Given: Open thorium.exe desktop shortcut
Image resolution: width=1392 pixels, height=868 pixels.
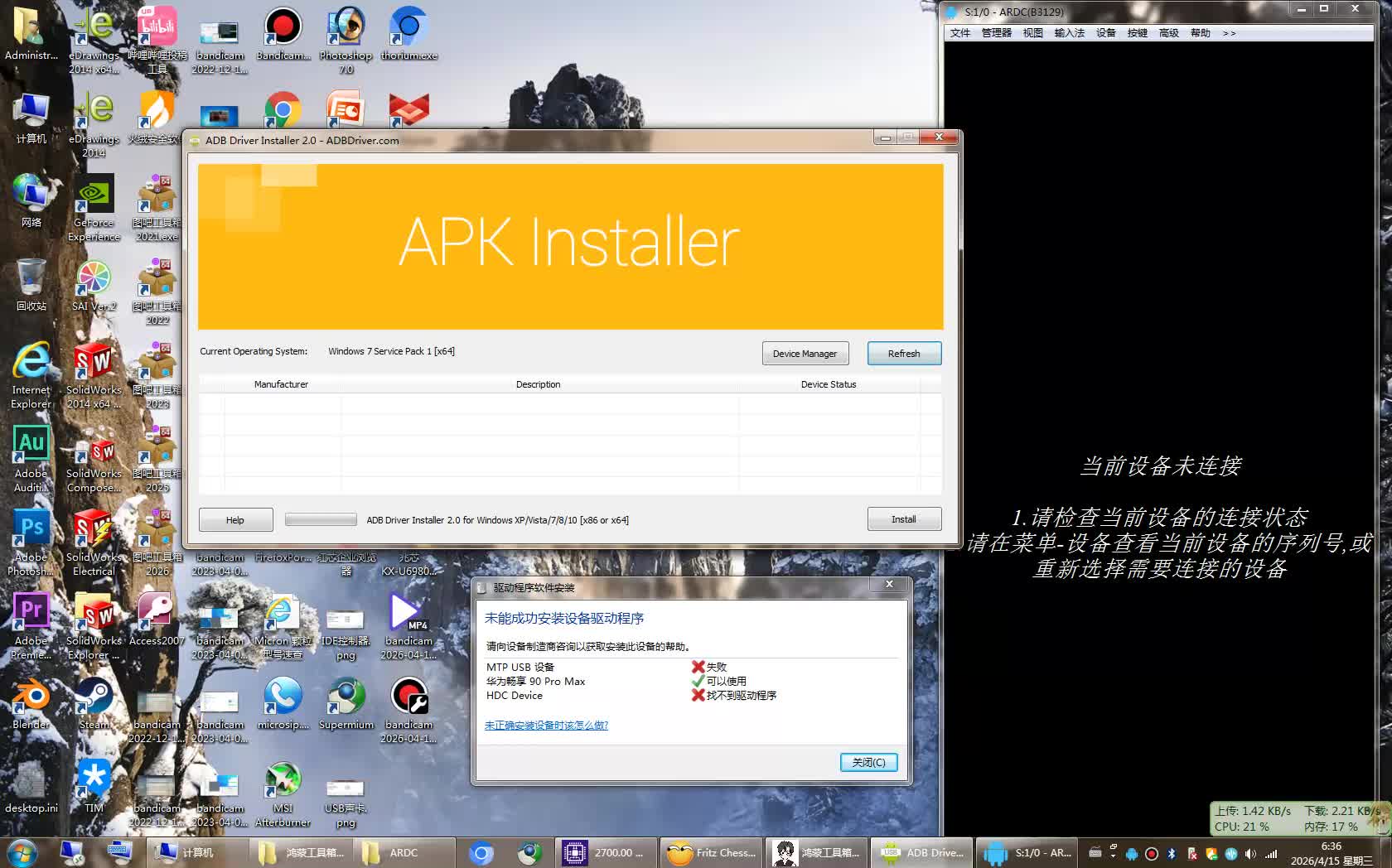Looking at the screenshot, I should pos(408,34).
